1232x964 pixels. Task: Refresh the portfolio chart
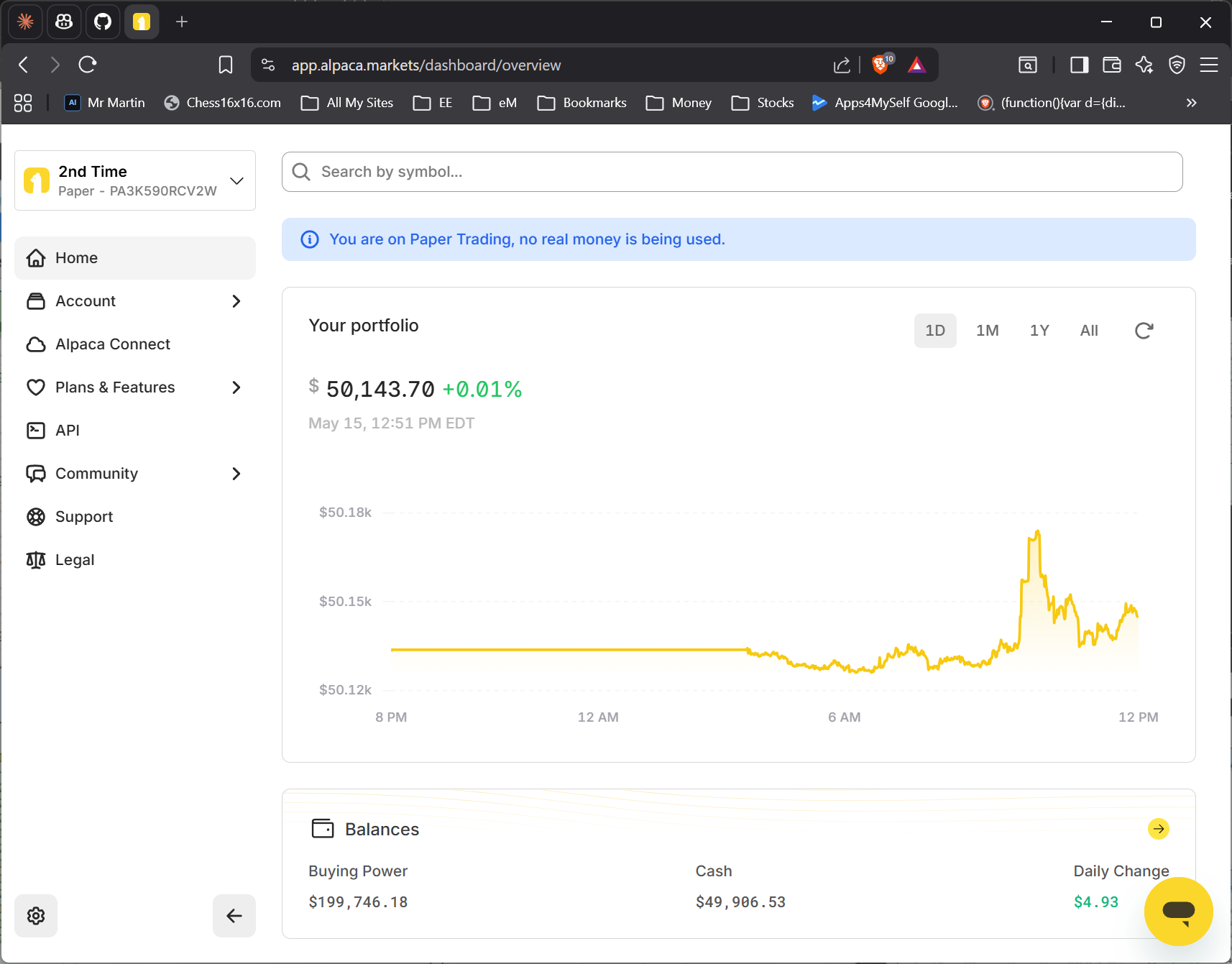pos(1144,331)
